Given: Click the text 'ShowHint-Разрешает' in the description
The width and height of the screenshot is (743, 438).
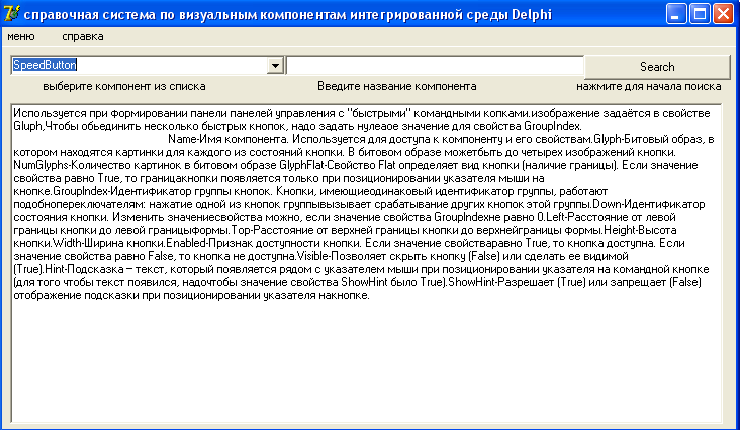Looking at the screenshot, I should click(x=500, y=283).
